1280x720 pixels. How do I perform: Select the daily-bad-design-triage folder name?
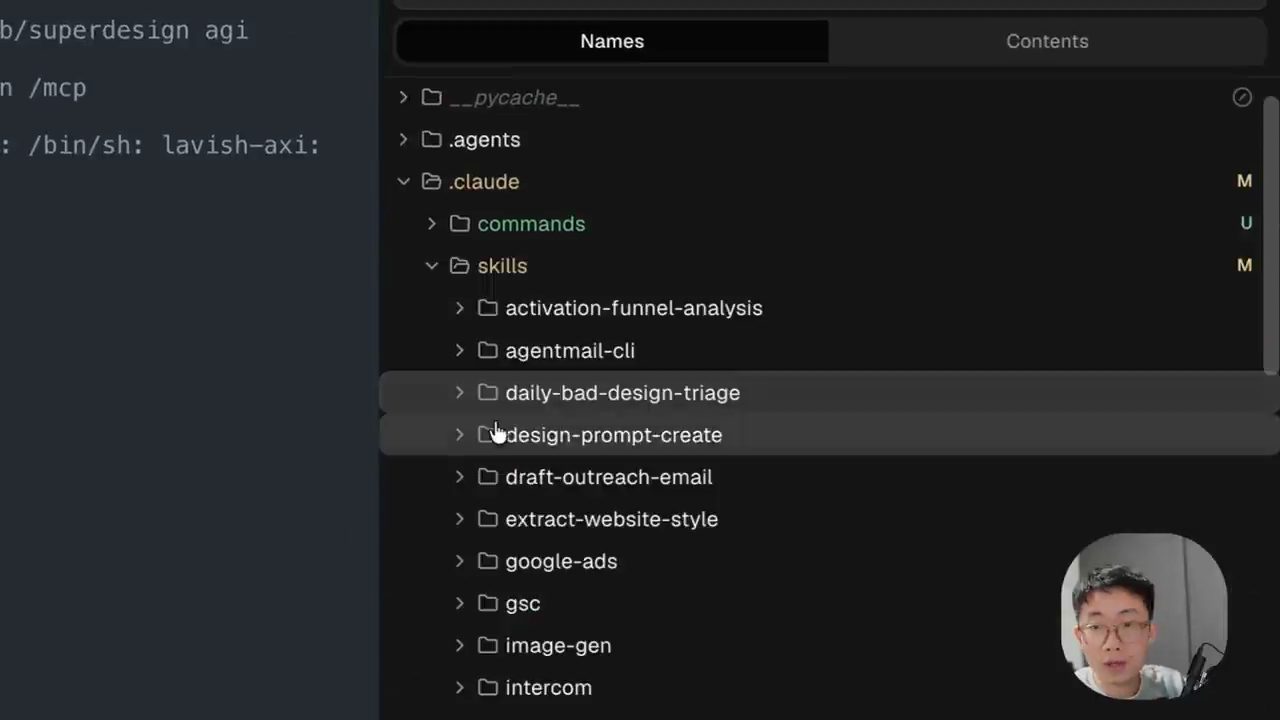click(x=622, y=393)
